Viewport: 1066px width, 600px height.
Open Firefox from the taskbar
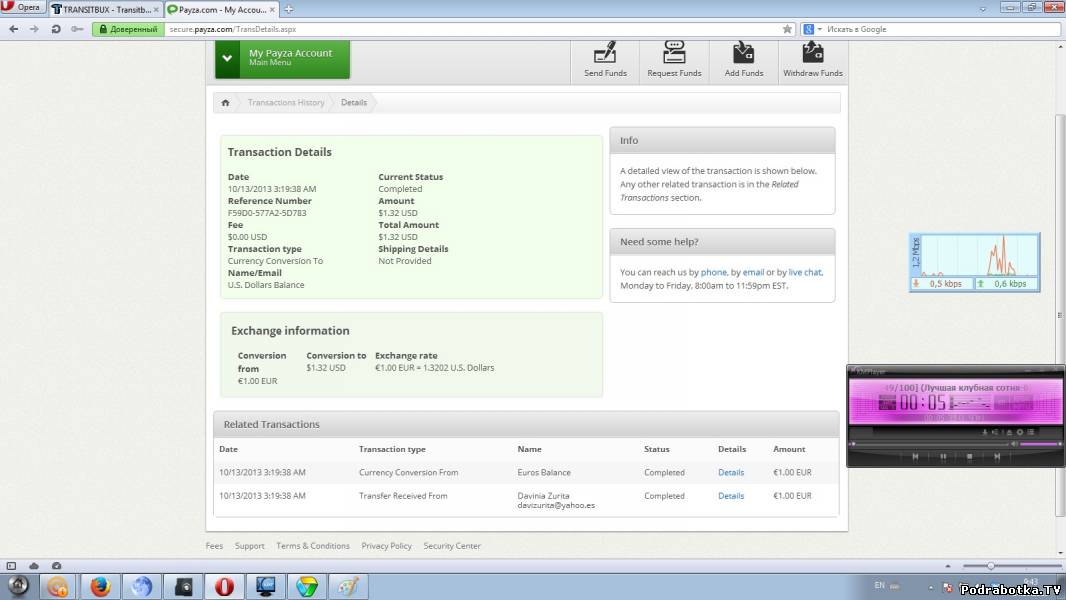pos(100,586)
